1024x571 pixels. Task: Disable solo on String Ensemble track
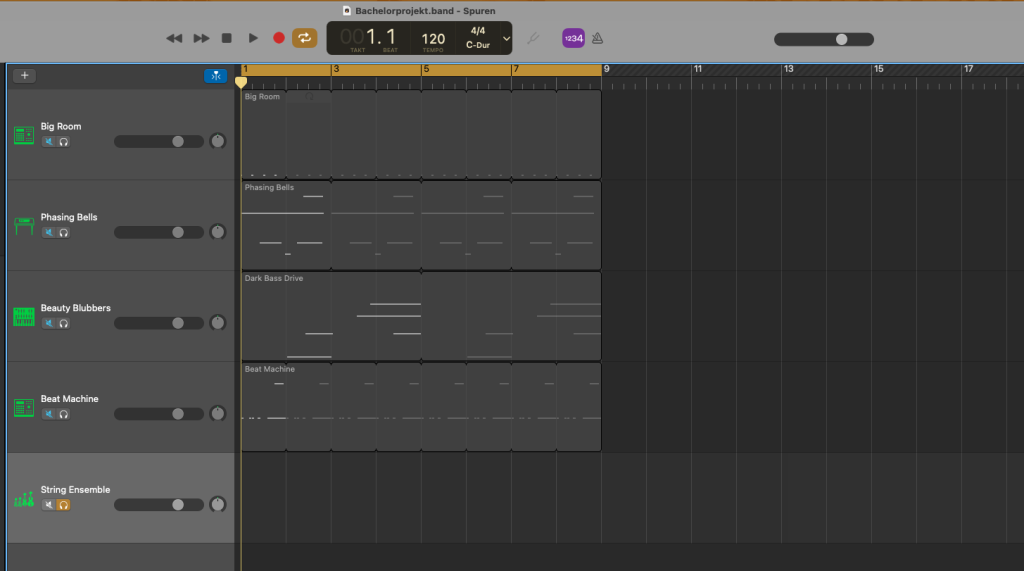pos(63,505)
